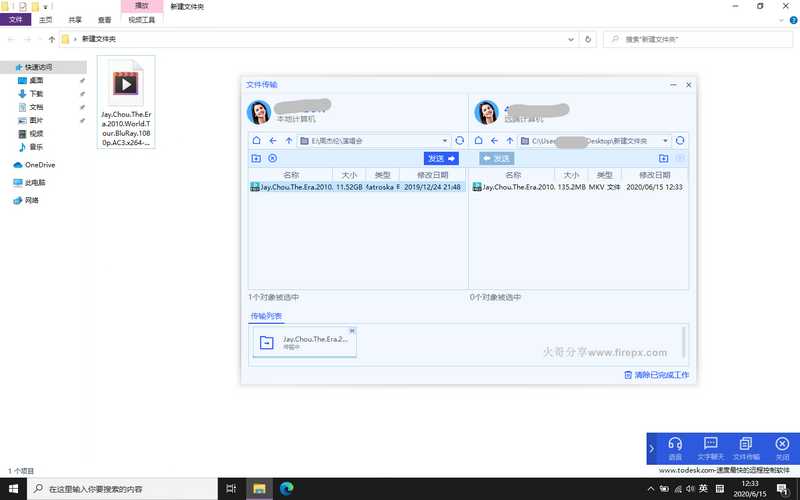Open 文档 in Explorer sidebar
This screenshot has height=500, width=800.
[x=36, y=107]
